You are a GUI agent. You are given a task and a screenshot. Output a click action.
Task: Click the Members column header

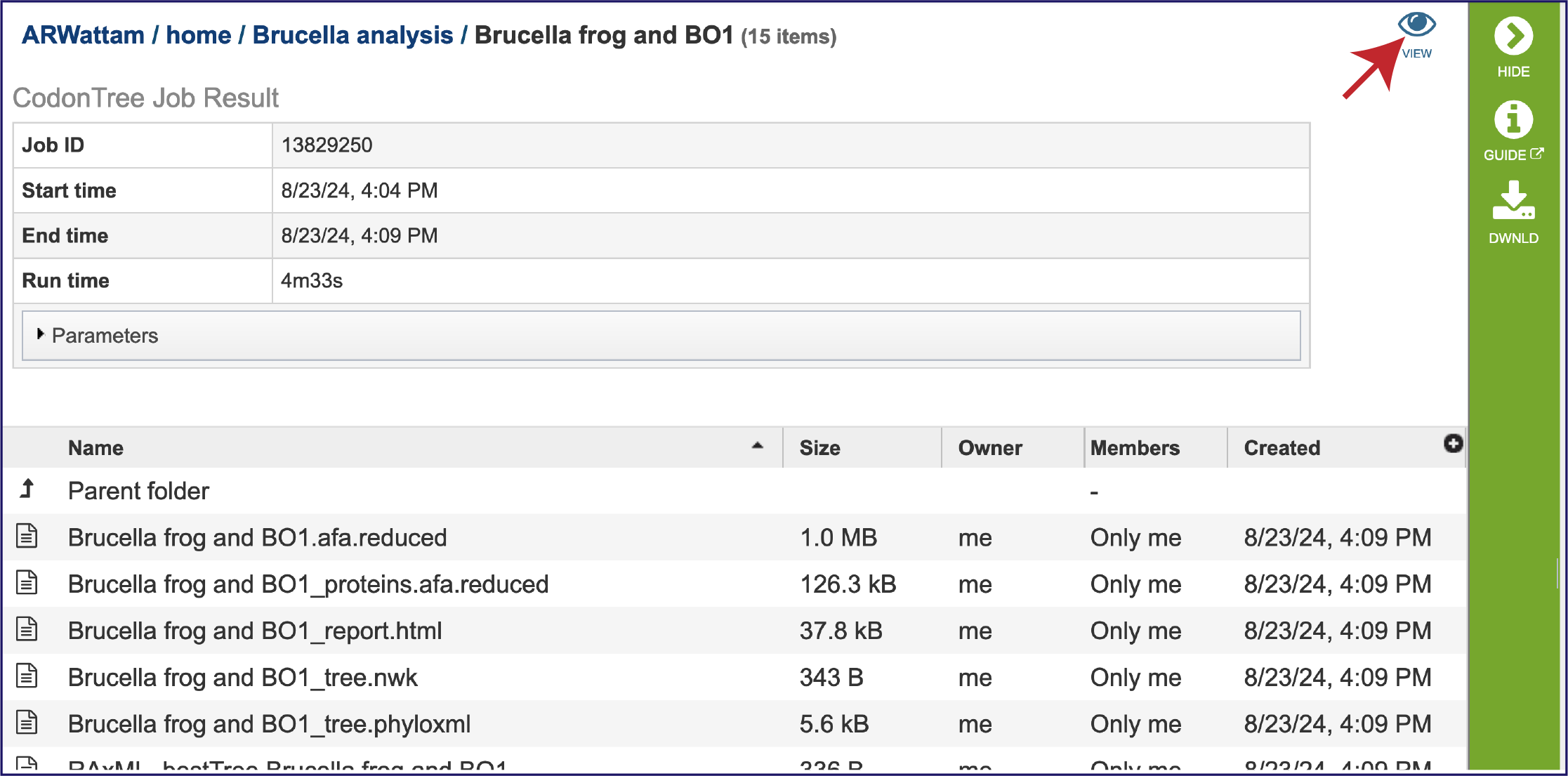coord(1134,448)
